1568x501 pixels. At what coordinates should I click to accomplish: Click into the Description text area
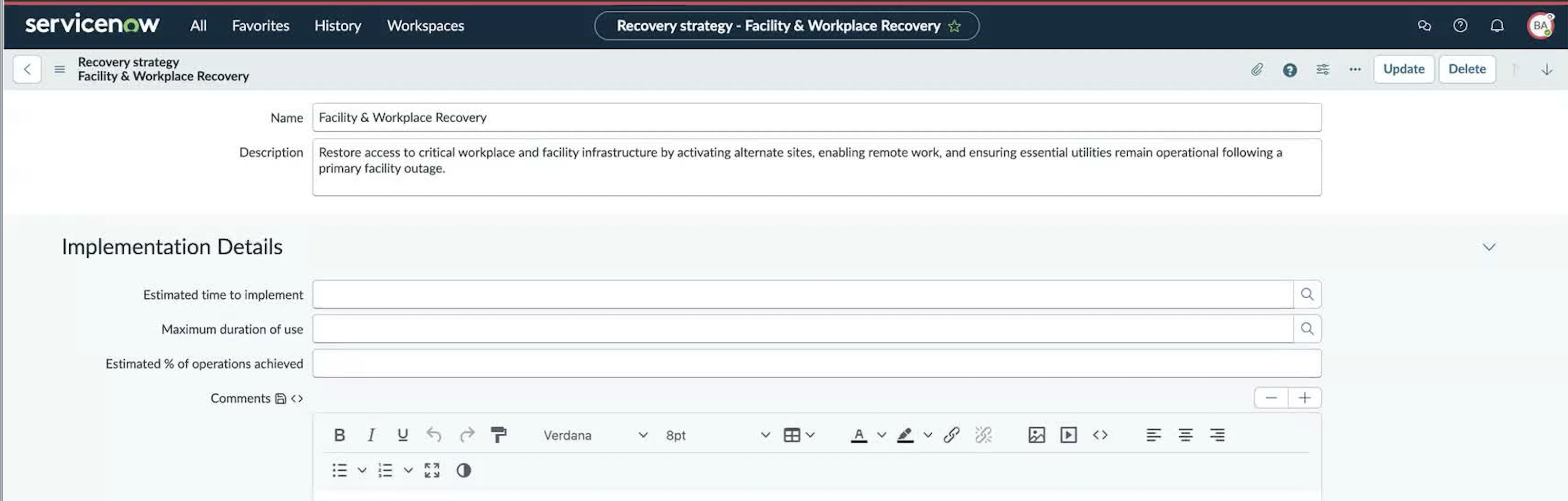click(x=817, y=167)
